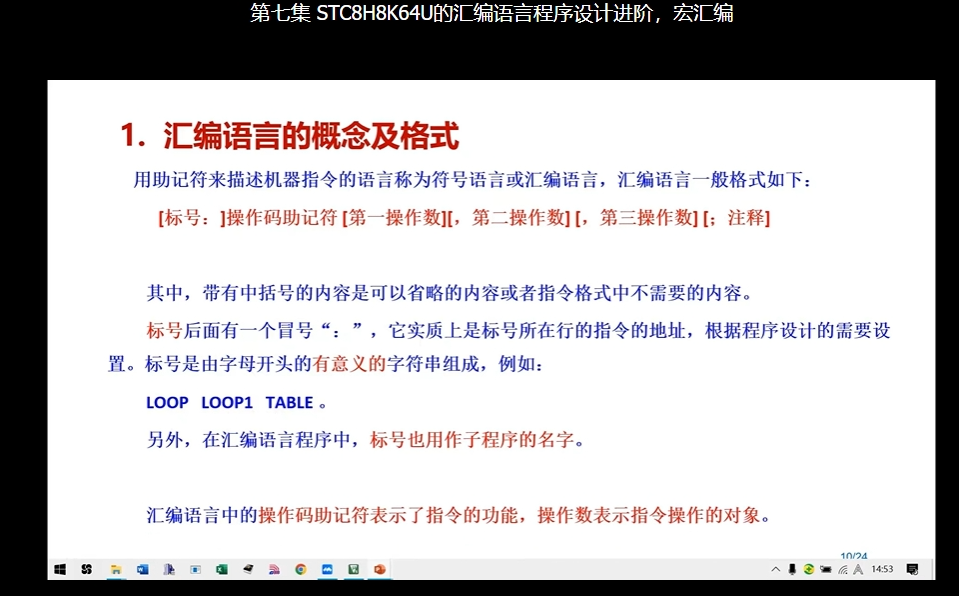Image resolution: width=959 pixels, height=596 pixels.
Task: Click the slide heading '1. 汇编语言的概念及格式'
Action: (x=289, y=135)
